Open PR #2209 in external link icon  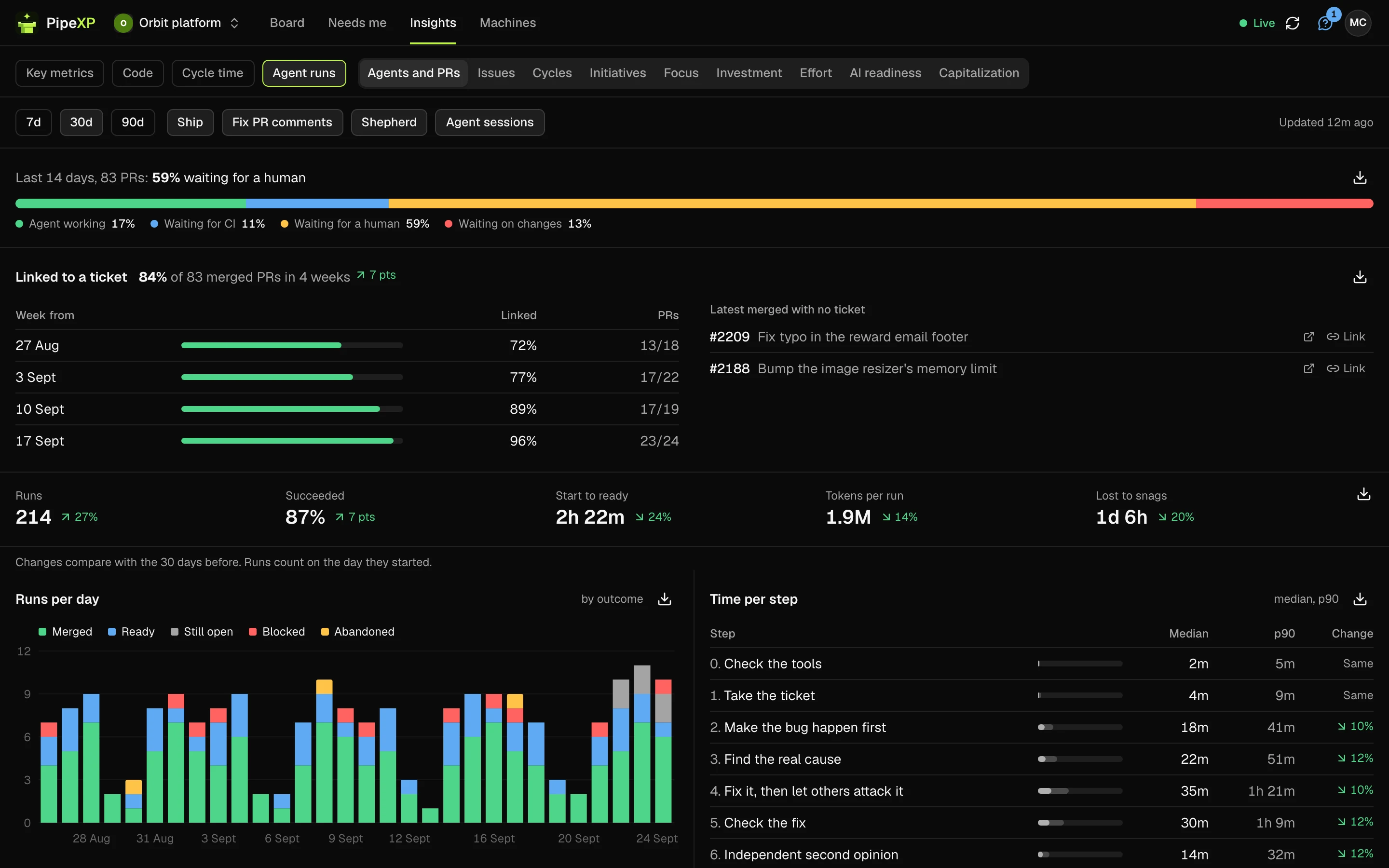click(1308, 337)
